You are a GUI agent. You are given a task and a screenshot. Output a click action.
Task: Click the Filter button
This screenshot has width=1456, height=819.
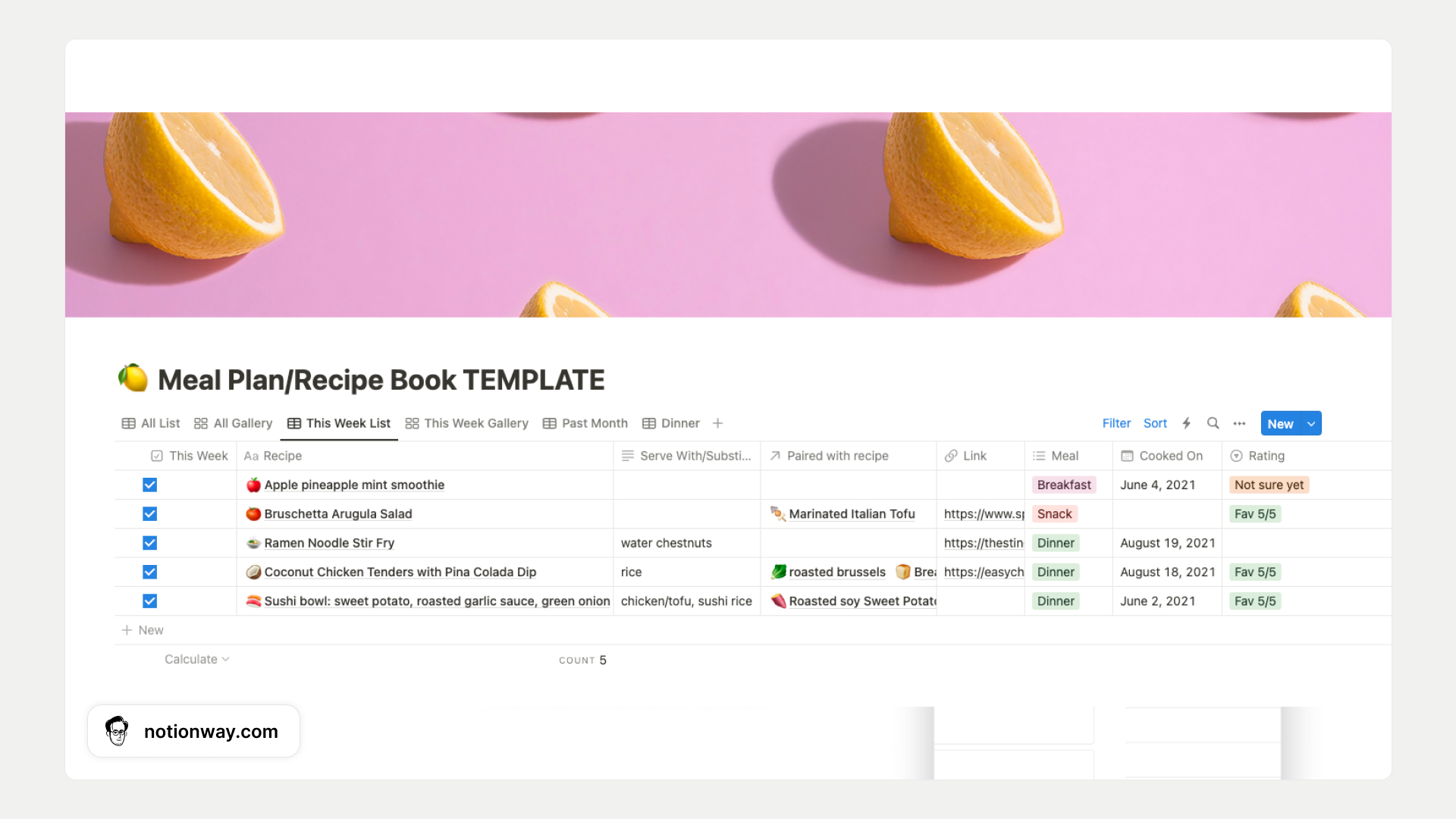1116,423
